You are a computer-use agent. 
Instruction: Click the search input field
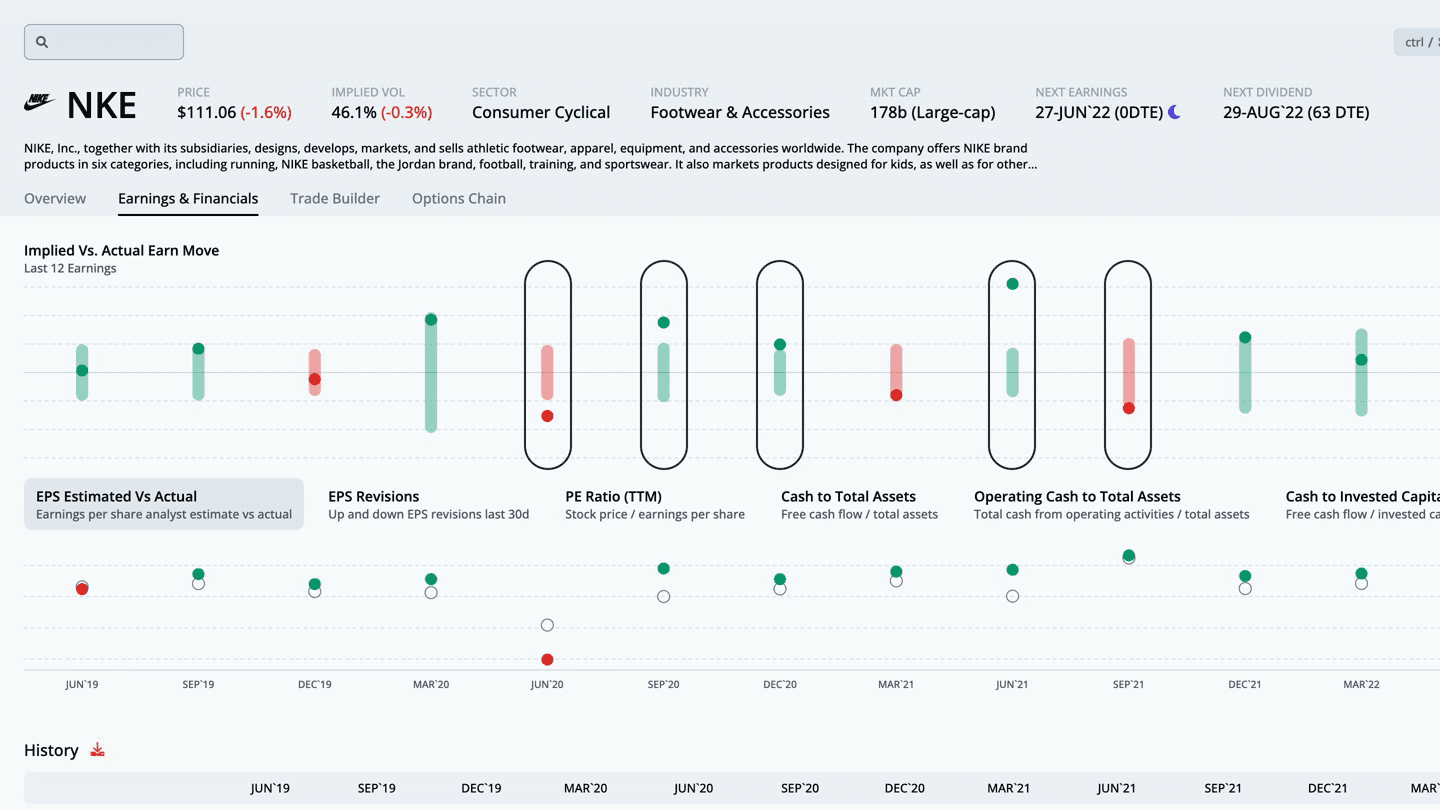tap(115, 42)
